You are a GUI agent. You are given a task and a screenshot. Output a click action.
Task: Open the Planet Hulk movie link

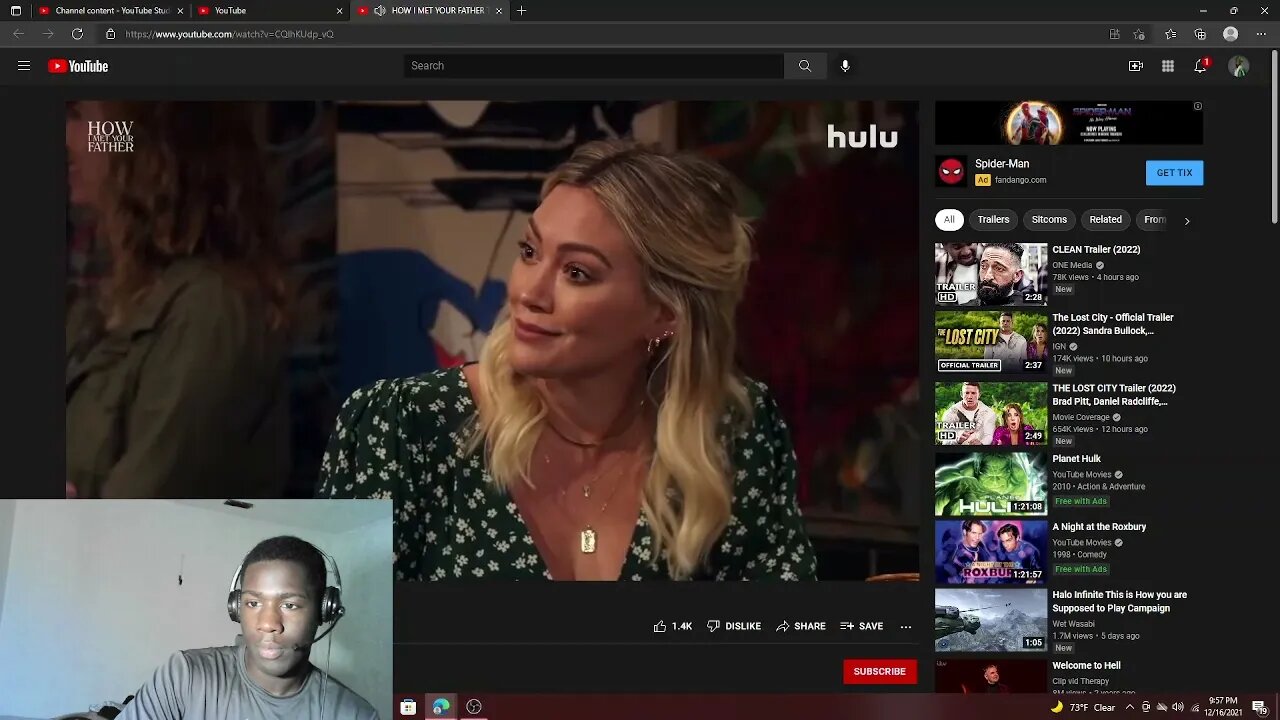pyautogui.click(x=1076, y=459)
